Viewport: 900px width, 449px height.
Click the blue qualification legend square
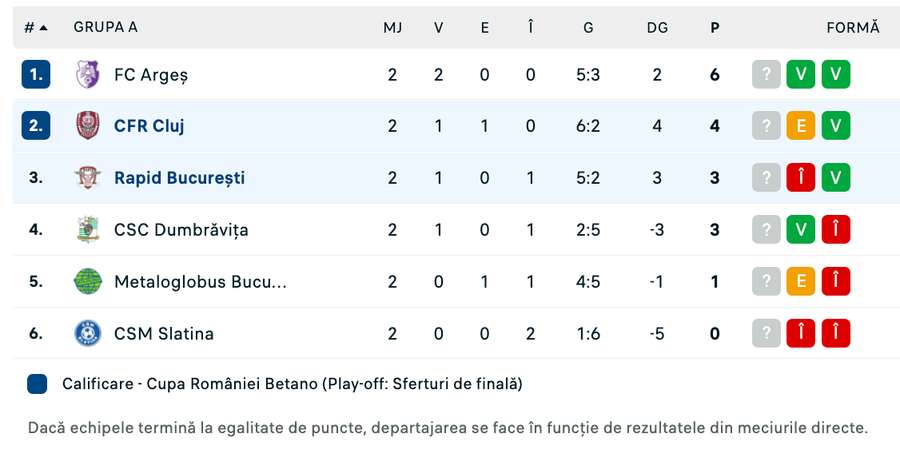[x=38, y=384]
